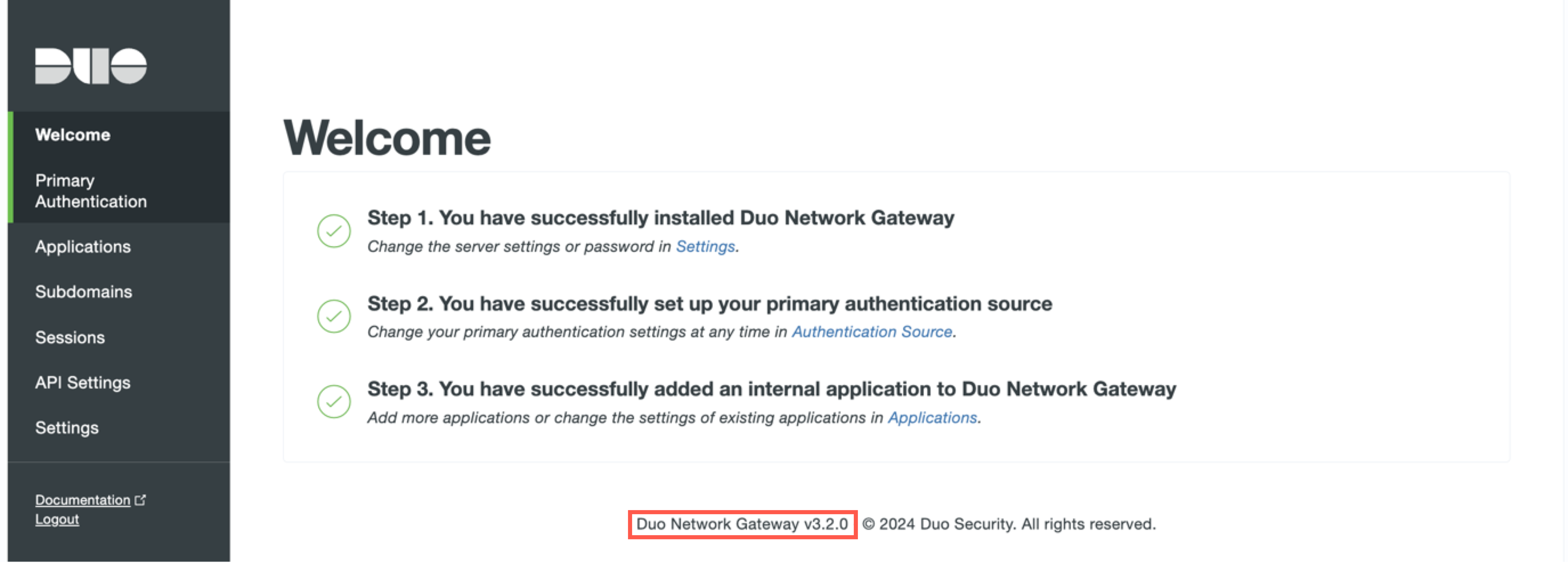Follow the Settings link in Step 1
This screenshot has height=564, width=1568.
pyautogui.click(x=705, y=246)
